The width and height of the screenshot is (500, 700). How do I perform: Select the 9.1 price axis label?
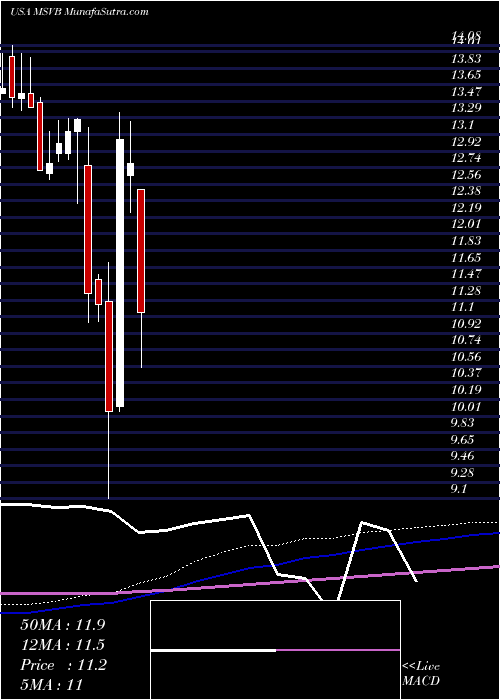pyautogui.click(x=459, y=489)
